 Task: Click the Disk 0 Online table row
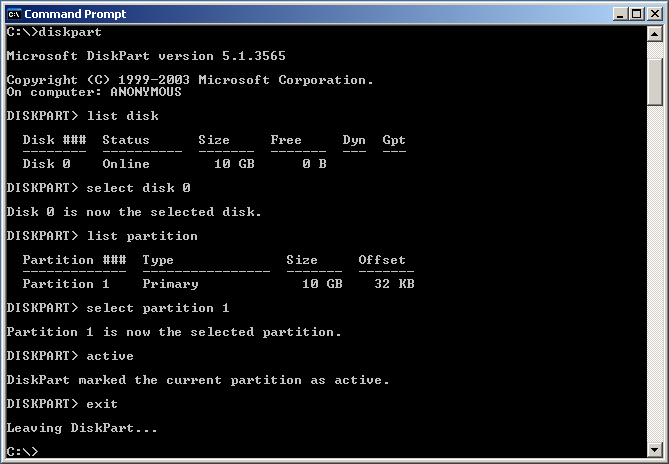click(174, 164)
